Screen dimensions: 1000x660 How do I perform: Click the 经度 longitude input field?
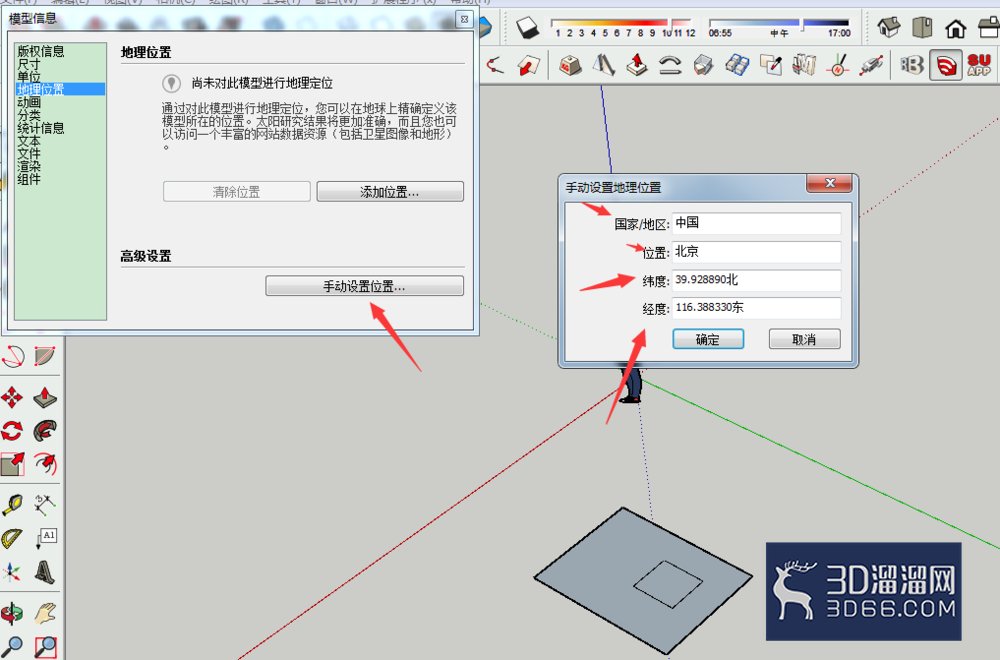tap(756, 308)
